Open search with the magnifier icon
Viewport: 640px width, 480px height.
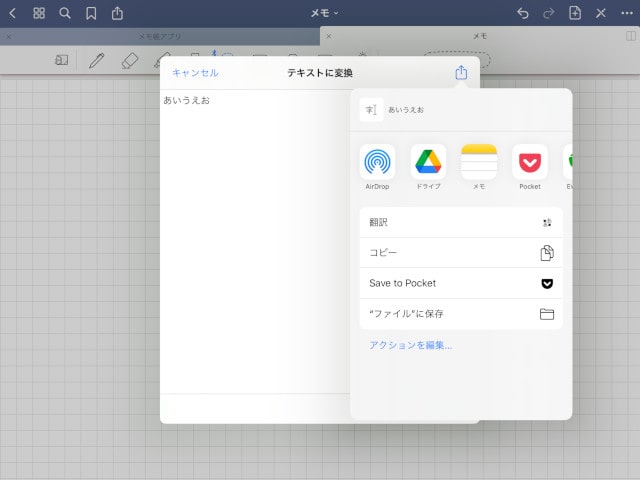tap(65, 13)
